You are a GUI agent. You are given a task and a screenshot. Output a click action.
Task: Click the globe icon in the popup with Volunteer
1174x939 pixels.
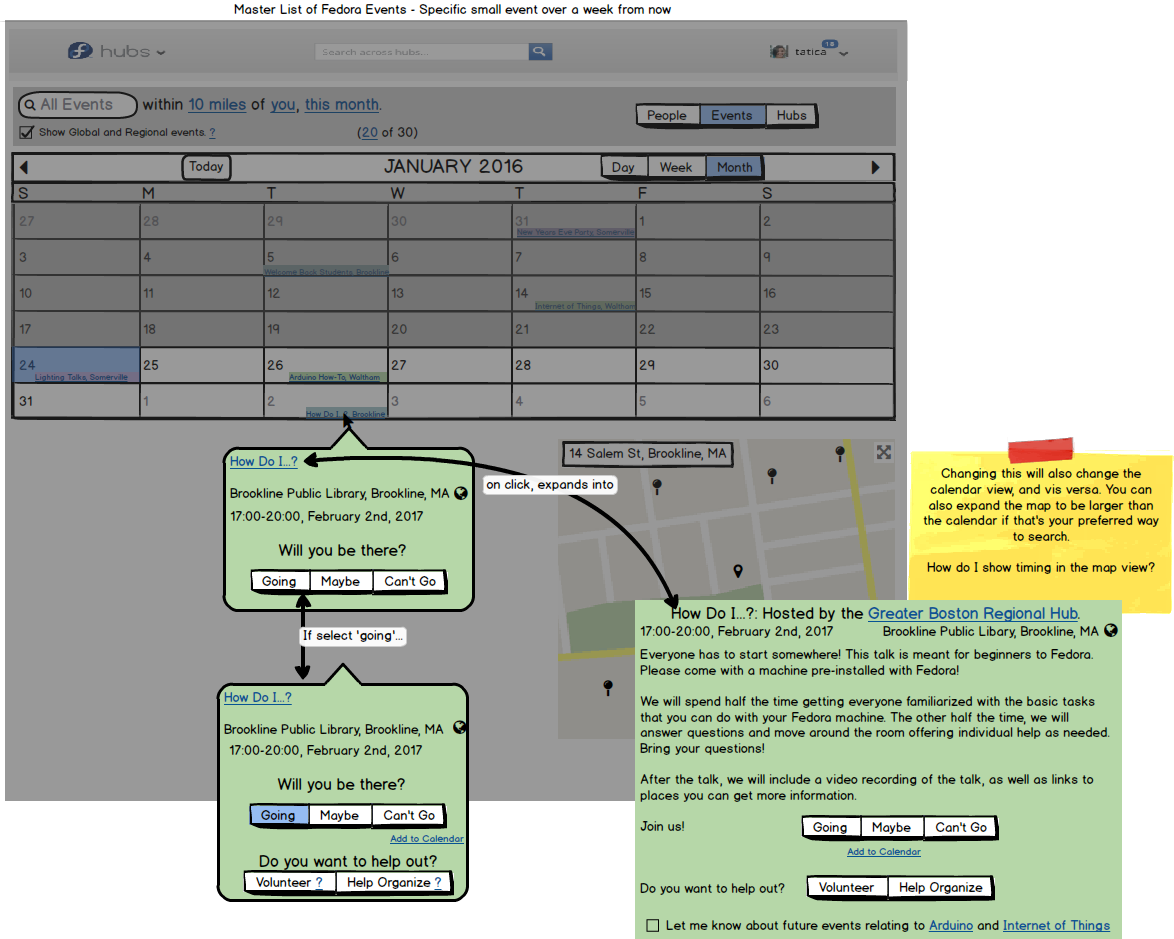460,727
